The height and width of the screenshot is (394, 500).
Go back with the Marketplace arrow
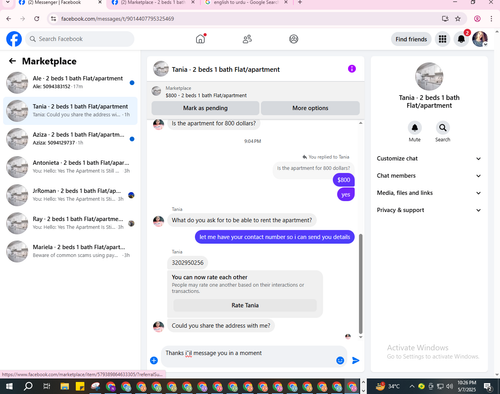pyautogui.click(x=12, y=61)
